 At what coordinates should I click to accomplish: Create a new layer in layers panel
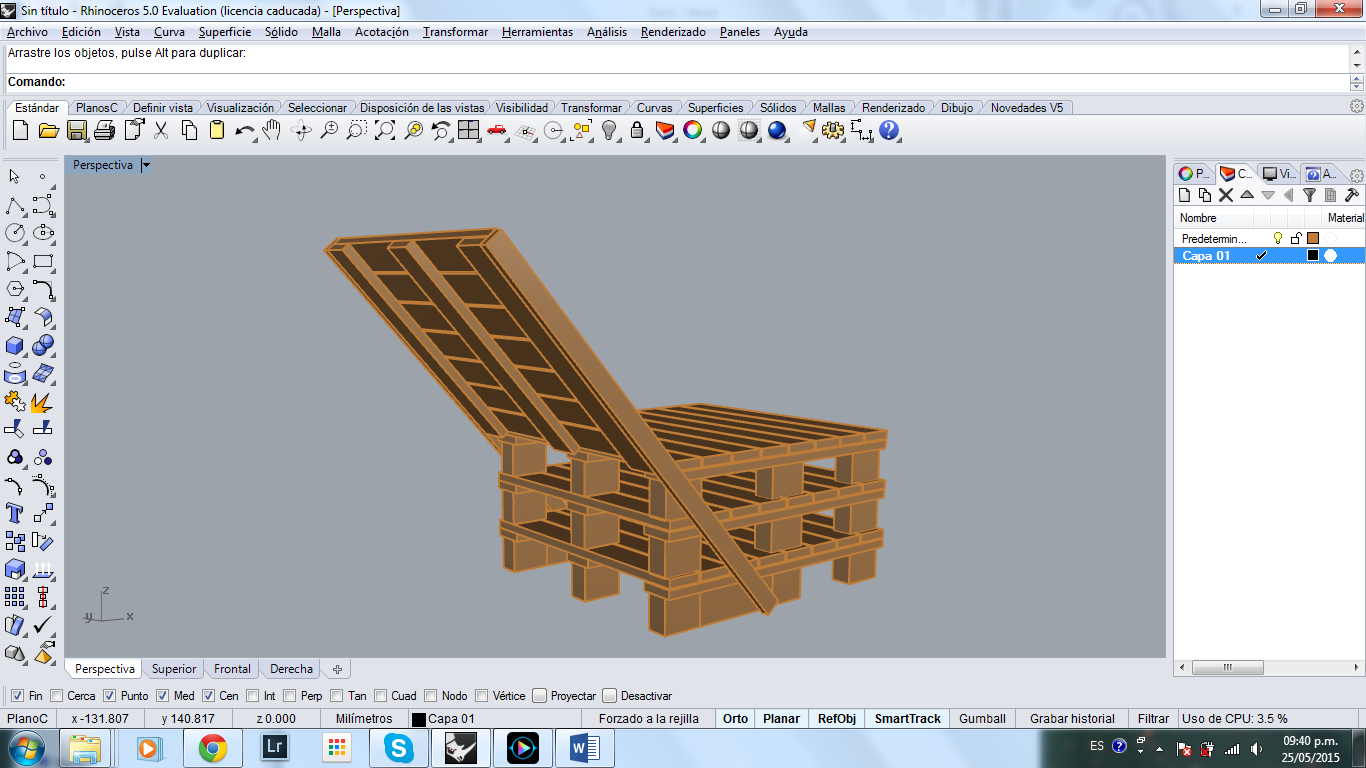click(1185, 195)
